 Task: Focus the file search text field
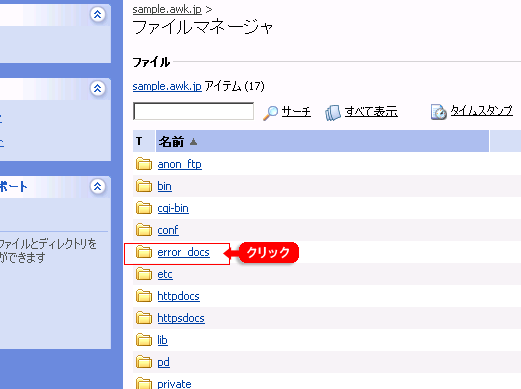coord(193,111)
